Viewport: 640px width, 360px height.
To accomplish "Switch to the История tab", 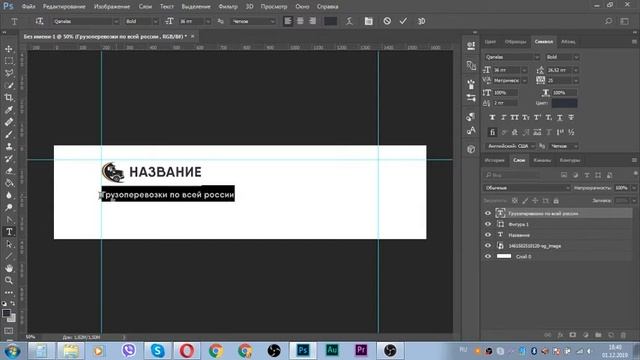I will pos(494,160).
